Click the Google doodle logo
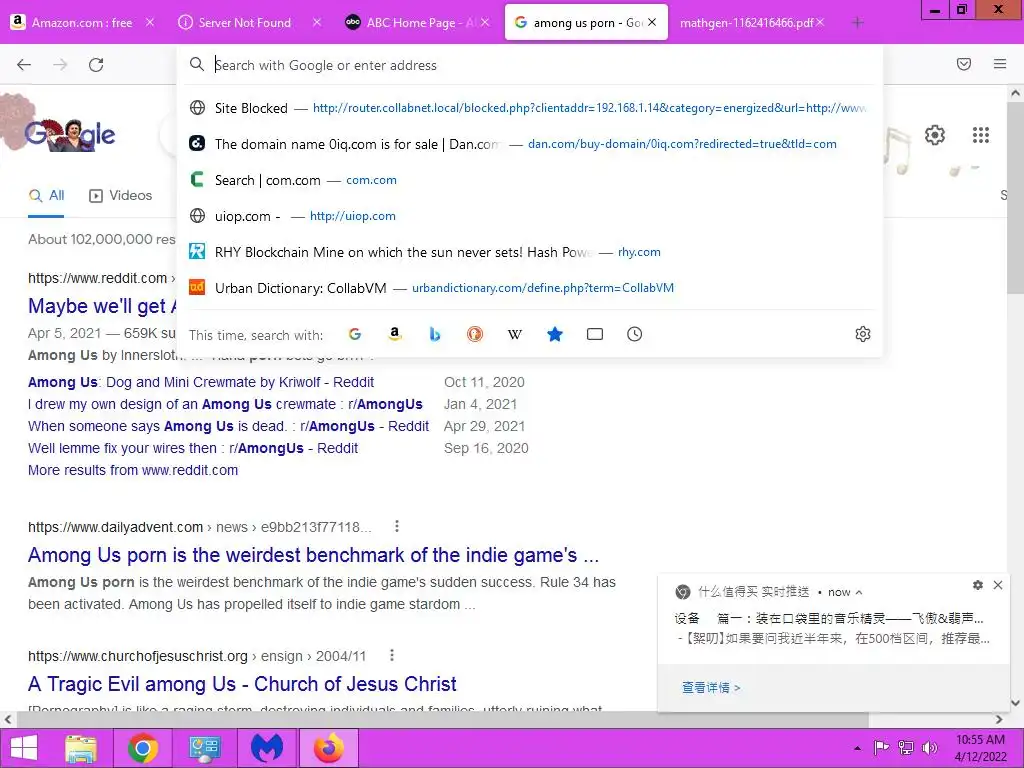1024x768 pixels. pos(71,133)
